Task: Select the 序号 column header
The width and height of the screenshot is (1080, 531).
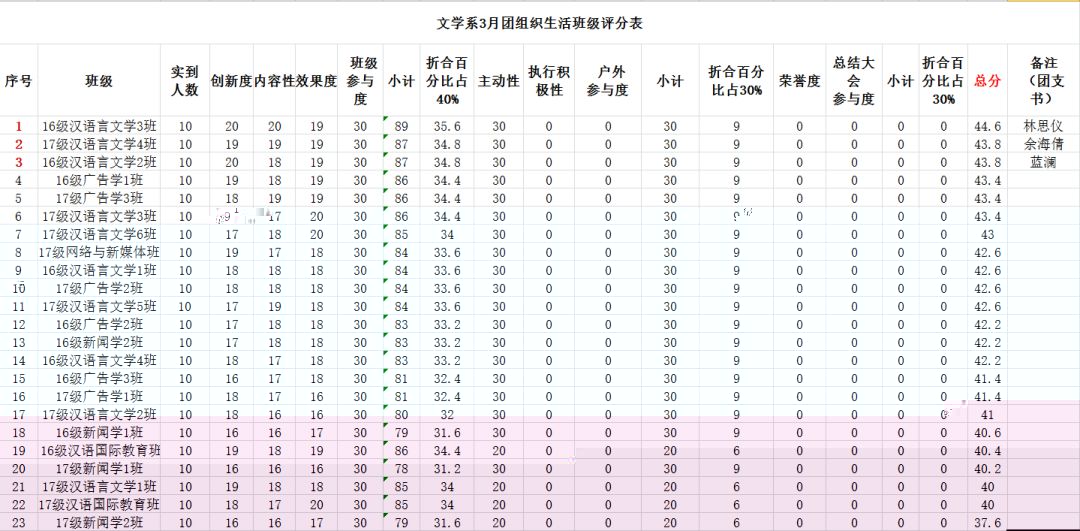Action: (18, 81)
